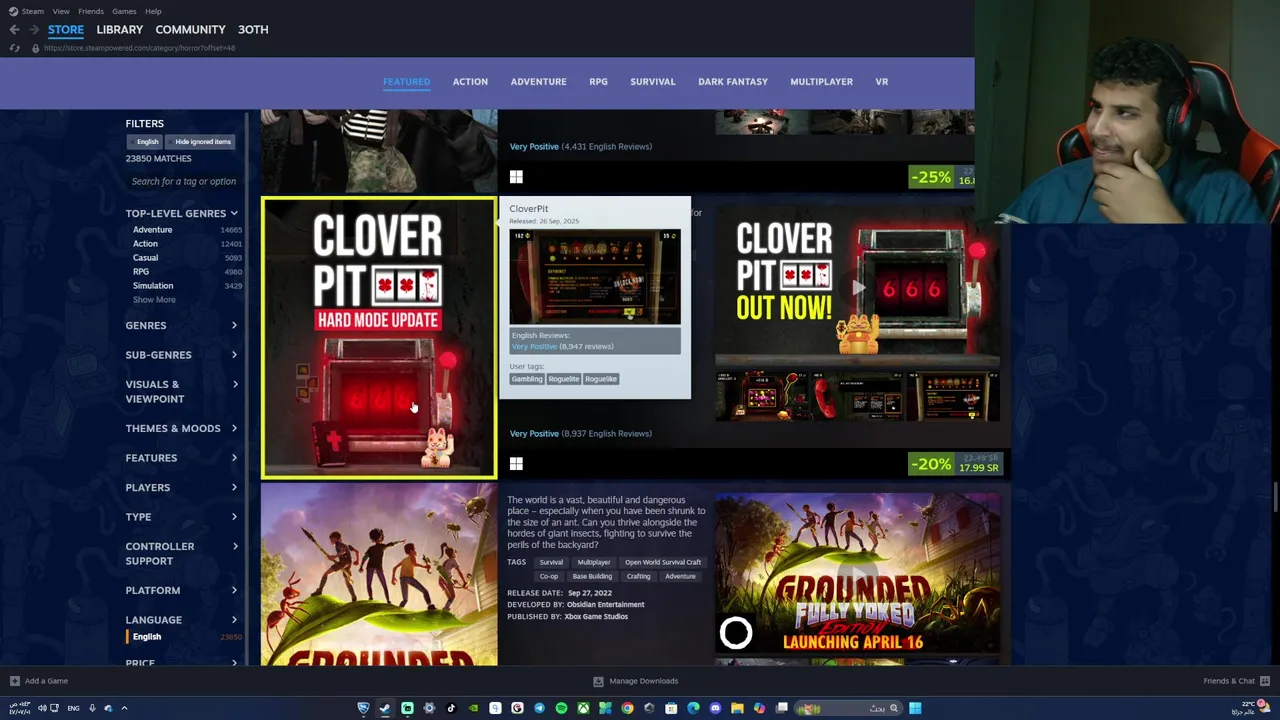Filter by Adventure genre
The image size is (1280, 720).
point(153,230)
